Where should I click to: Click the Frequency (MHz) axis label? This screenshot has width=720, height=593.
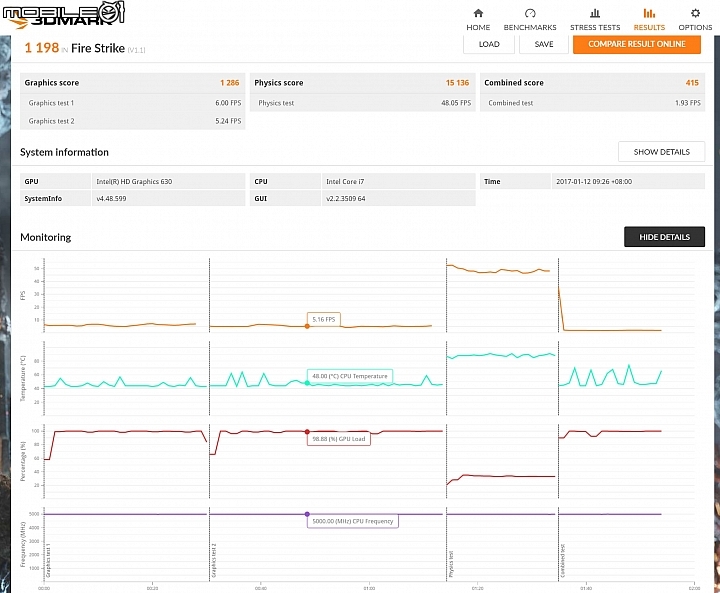22,544
